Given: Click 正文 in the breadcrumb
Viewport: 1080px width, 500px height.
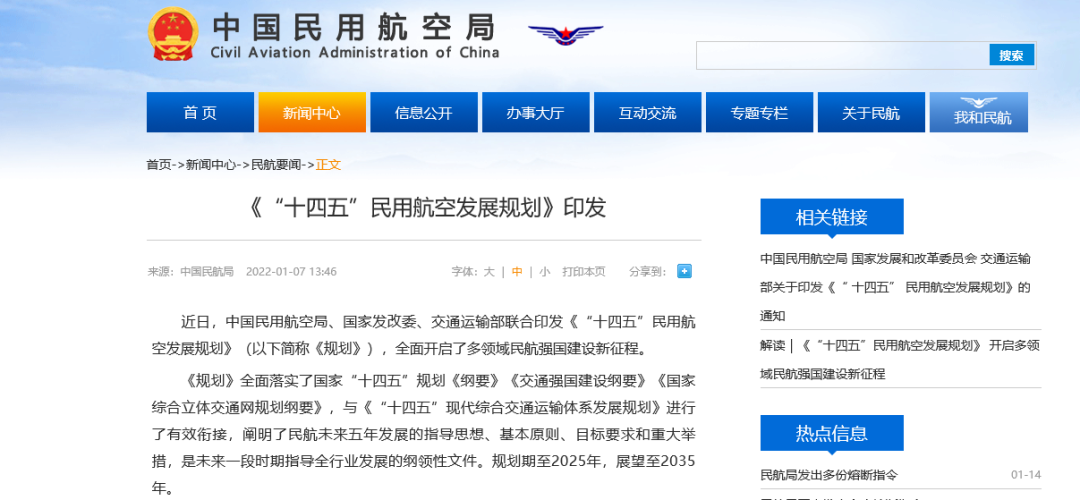Looking at the screenshot, I should 329,165.
